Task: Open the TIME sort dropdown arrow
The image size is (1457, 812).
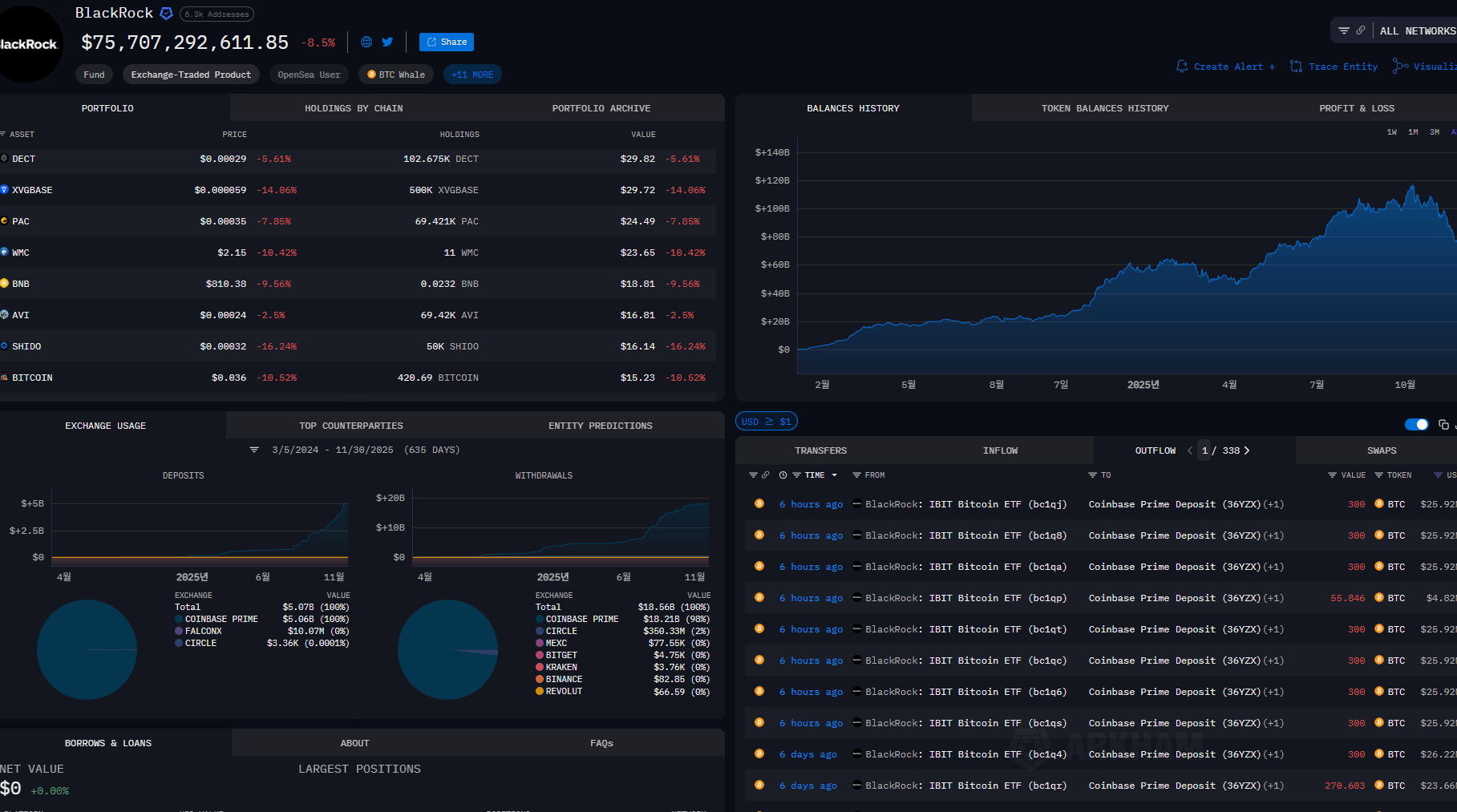Action: point(834,475)
